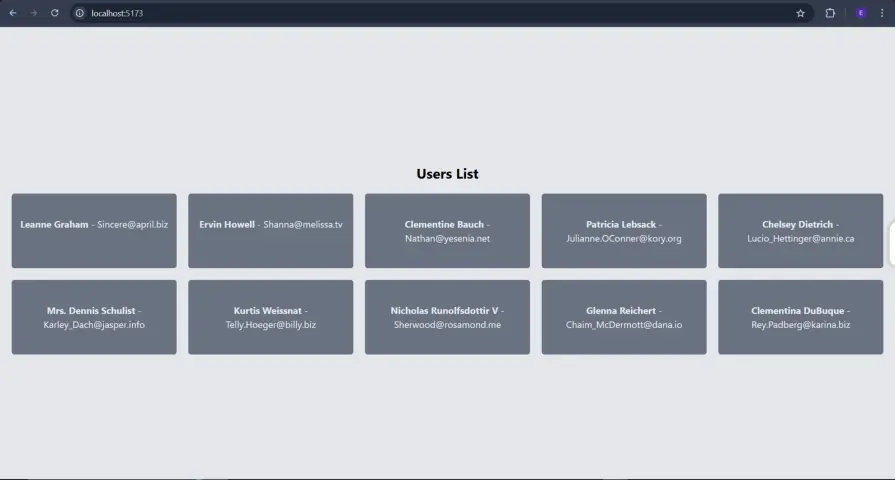Click Glenna Reichert name text
The image size is (895, 480).
point(621,310)
